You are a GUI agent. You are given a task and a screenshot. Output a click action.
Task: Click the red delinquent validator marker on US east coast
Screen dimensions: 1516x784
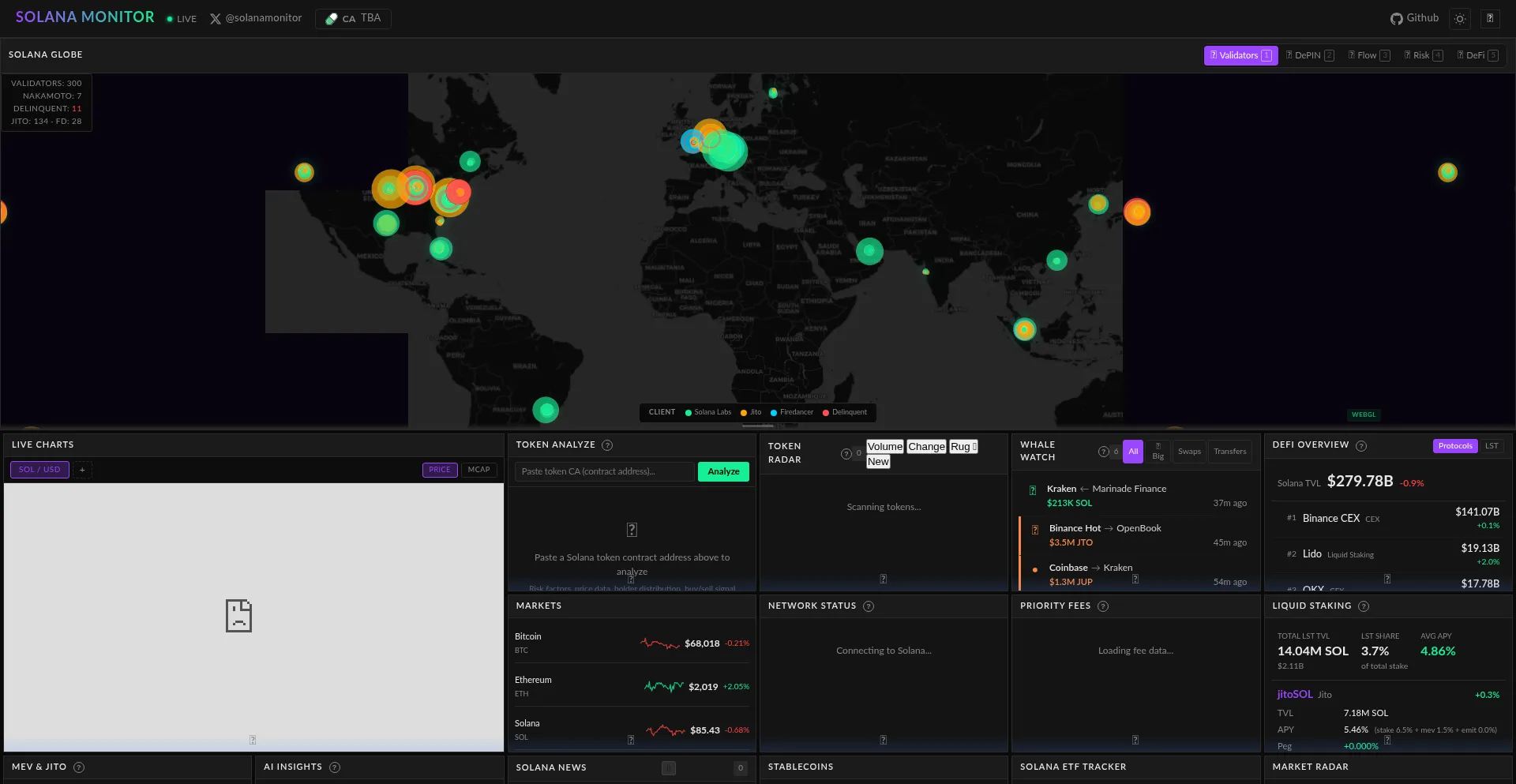pyautogui.click(x=459, y=192)
